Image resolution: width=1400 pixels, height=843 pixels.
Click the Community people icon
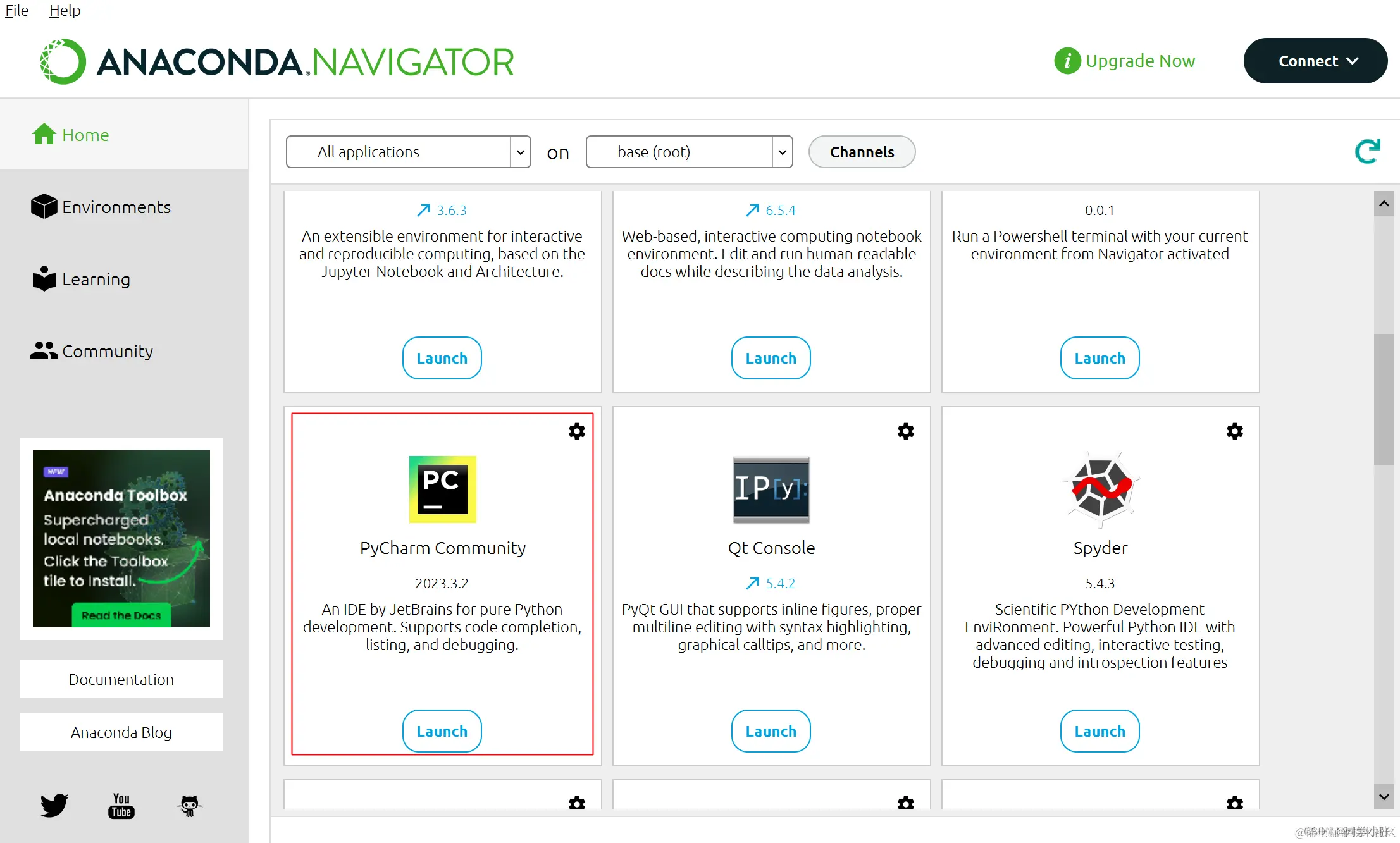[44, 350]
